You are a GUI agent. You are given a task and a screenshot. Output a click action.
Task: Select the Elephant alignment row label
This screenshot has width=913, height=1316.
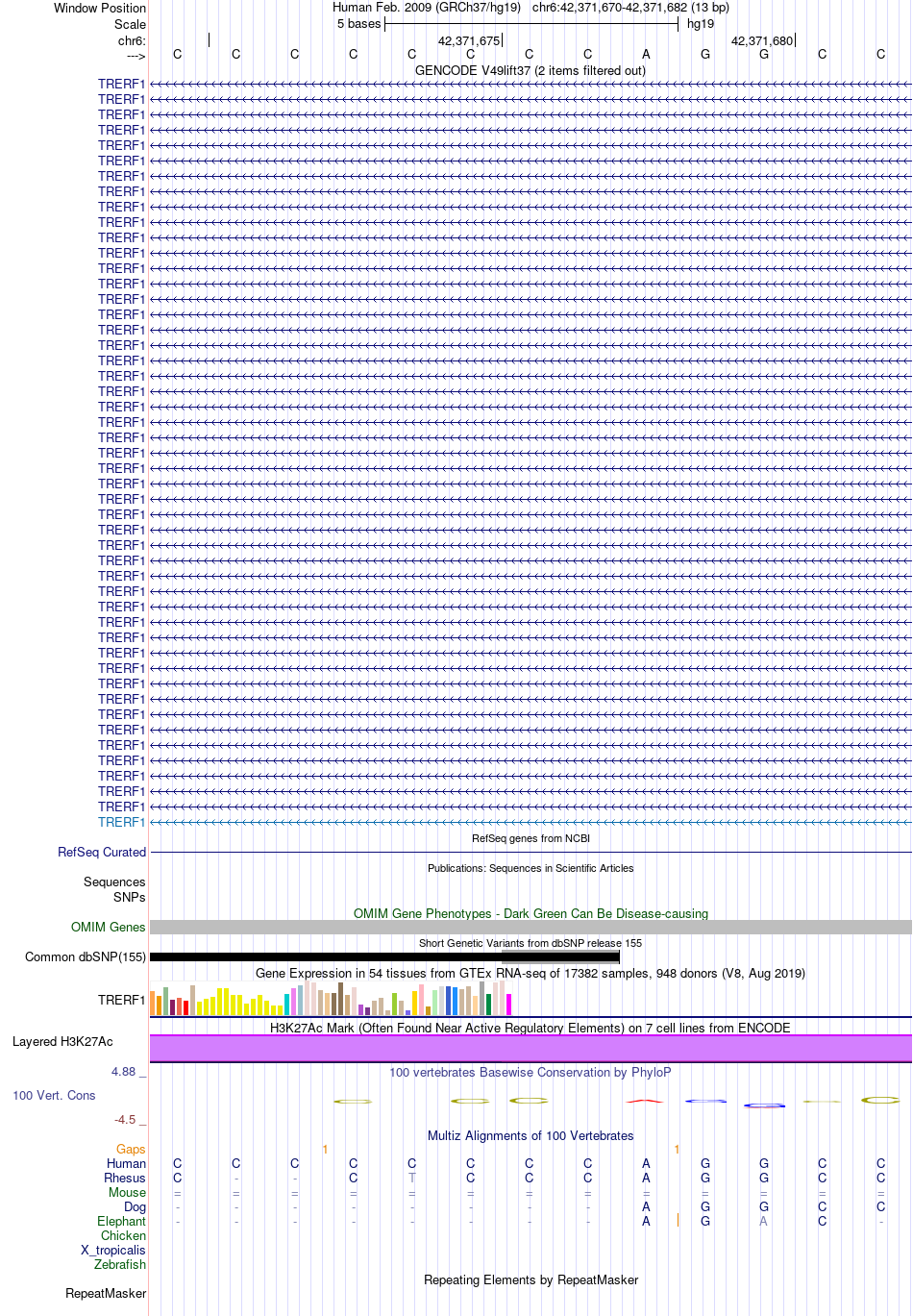(x=122, y=1221)
